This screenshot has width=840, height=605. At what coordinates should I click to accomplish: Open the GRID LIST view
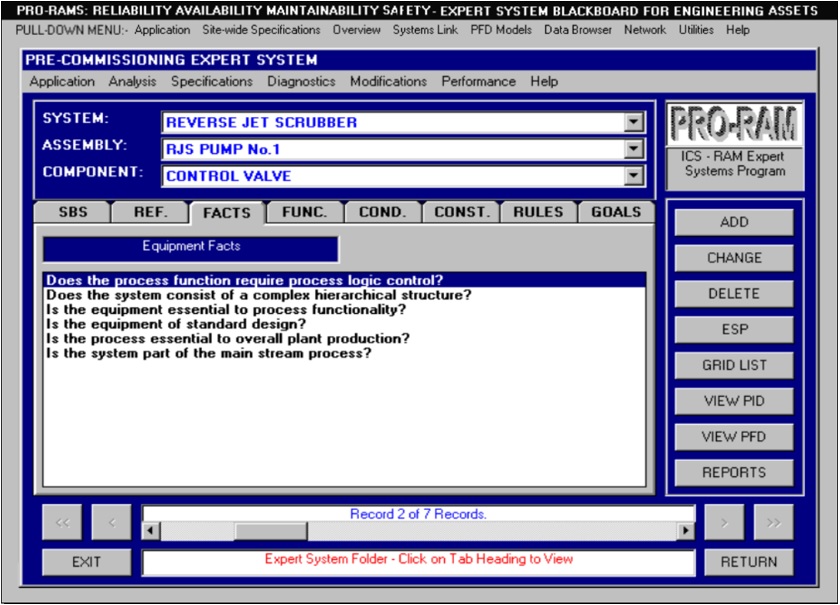734,365
